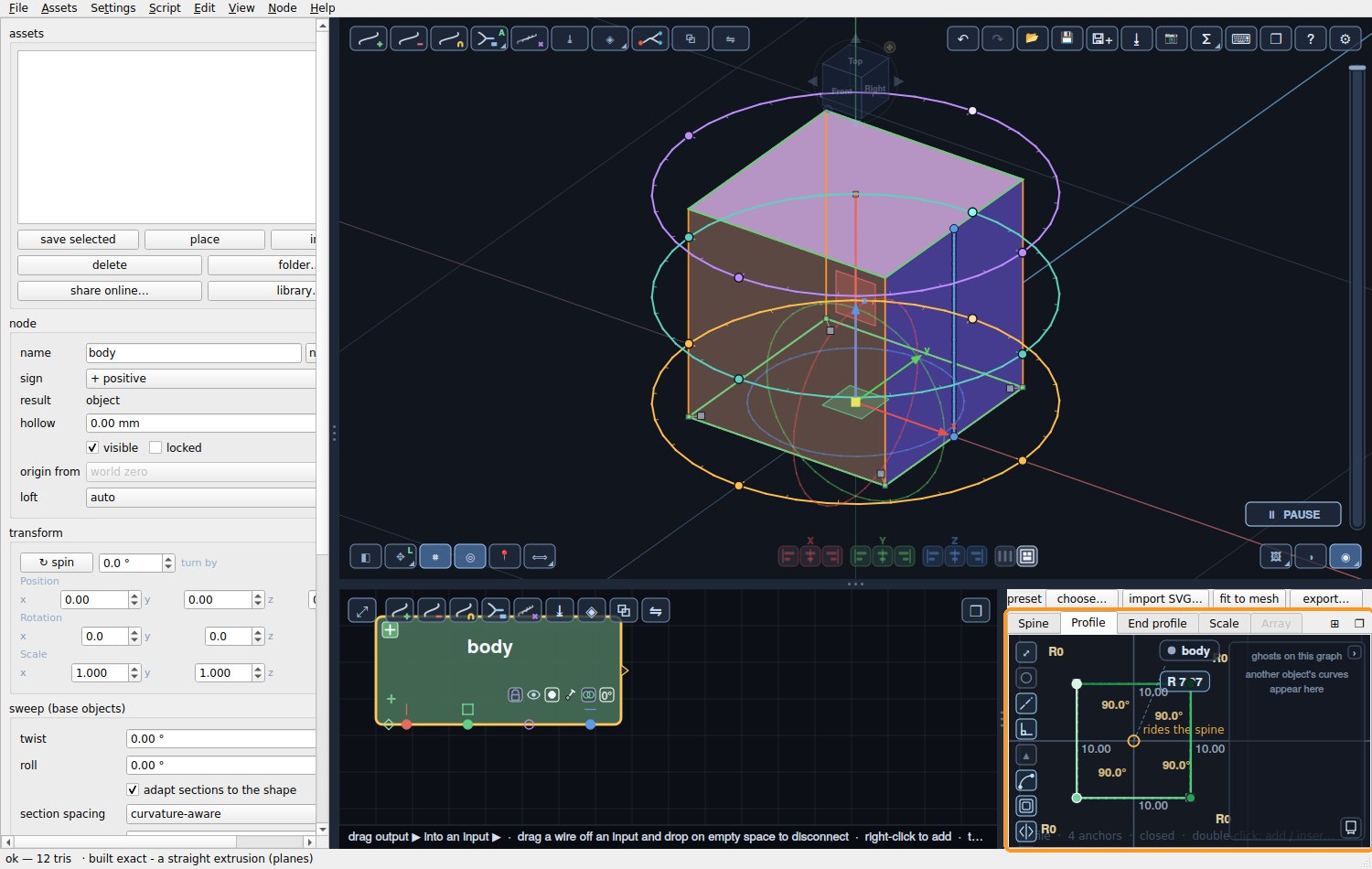Click the import SVG... button

(x=1165, y=598)
